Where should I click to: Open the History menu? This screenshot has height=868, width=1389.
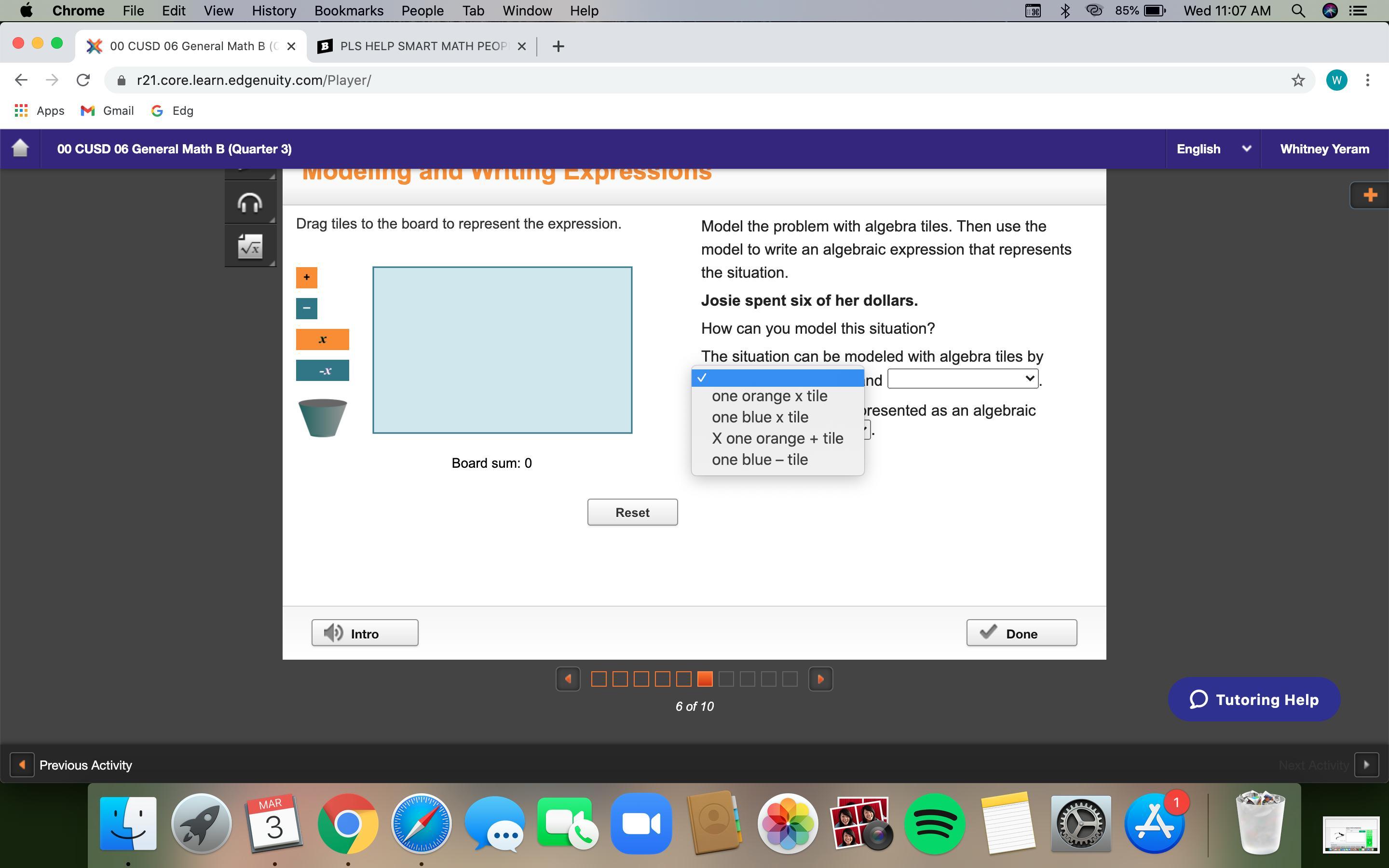[x=273, y=11]
